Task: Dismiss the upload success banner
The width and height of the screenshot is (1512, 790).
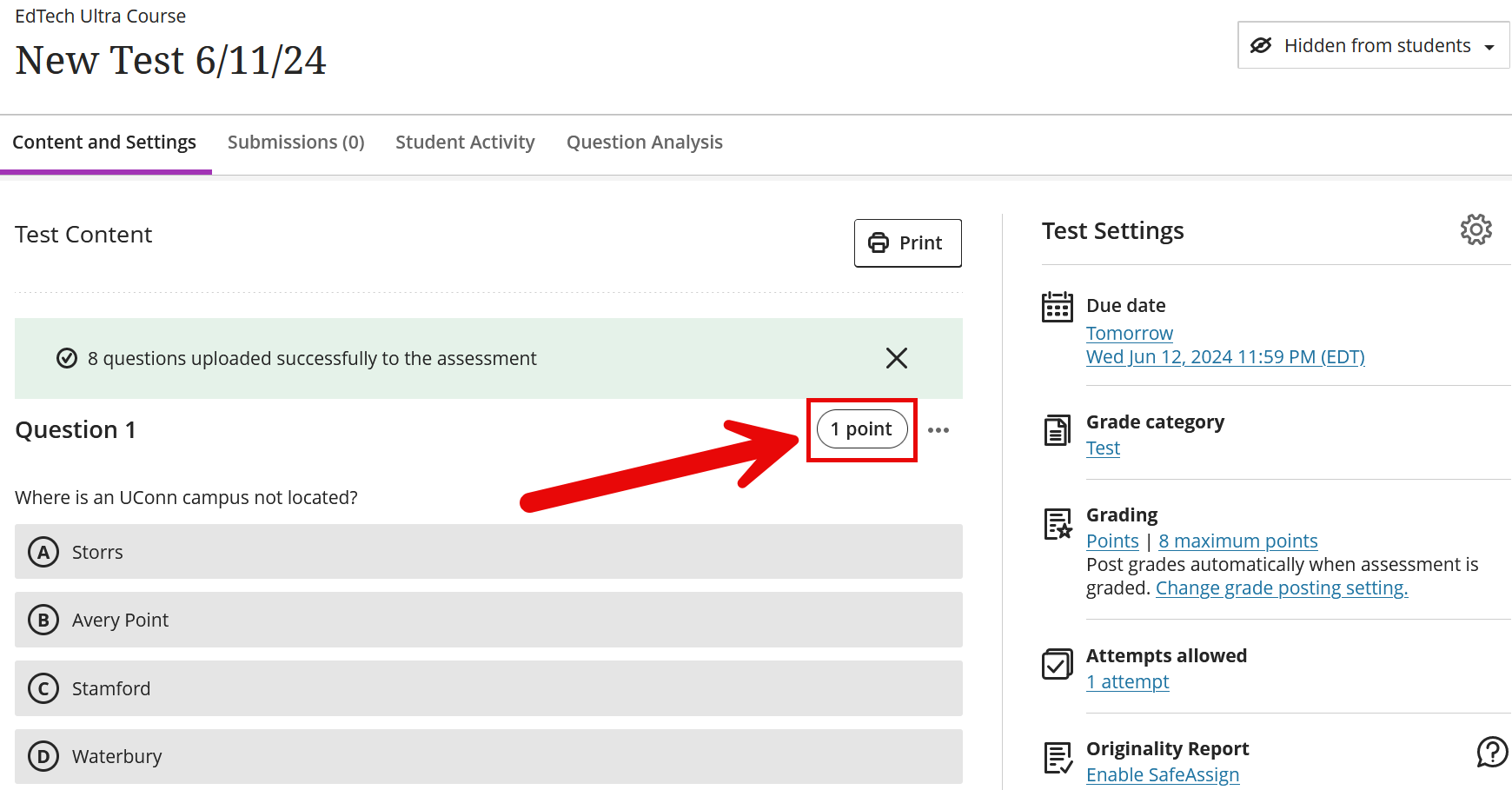Action: pos(896,358)
